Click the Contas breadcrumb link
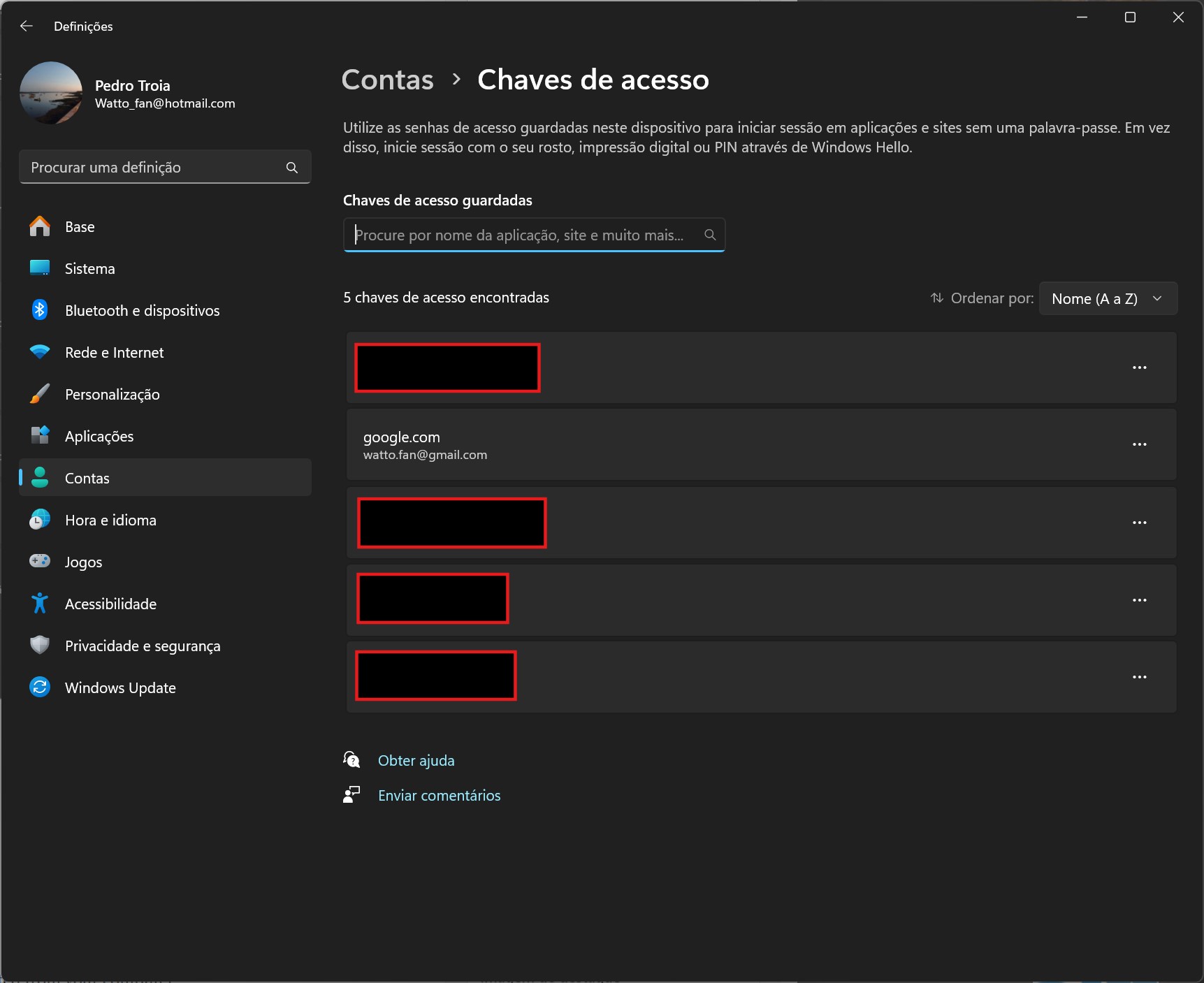1204x983 pixels. pyautogui.click(x=387, y=80)
